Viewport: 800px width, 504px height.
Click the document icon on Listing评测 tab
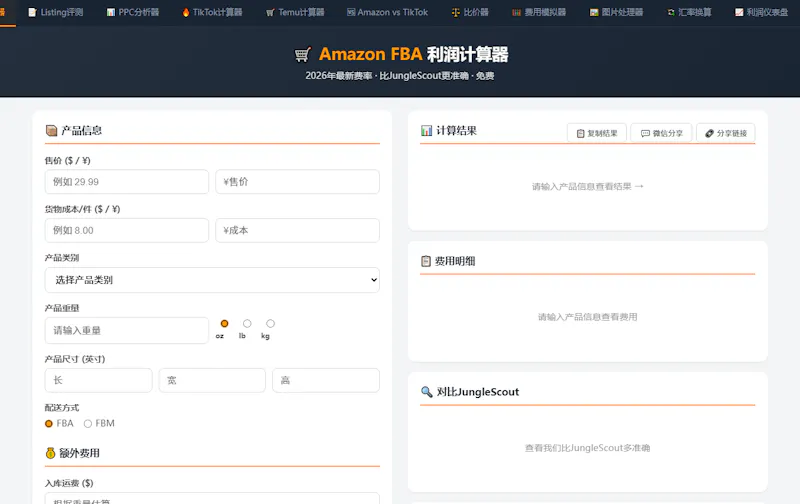click(32, 12)
